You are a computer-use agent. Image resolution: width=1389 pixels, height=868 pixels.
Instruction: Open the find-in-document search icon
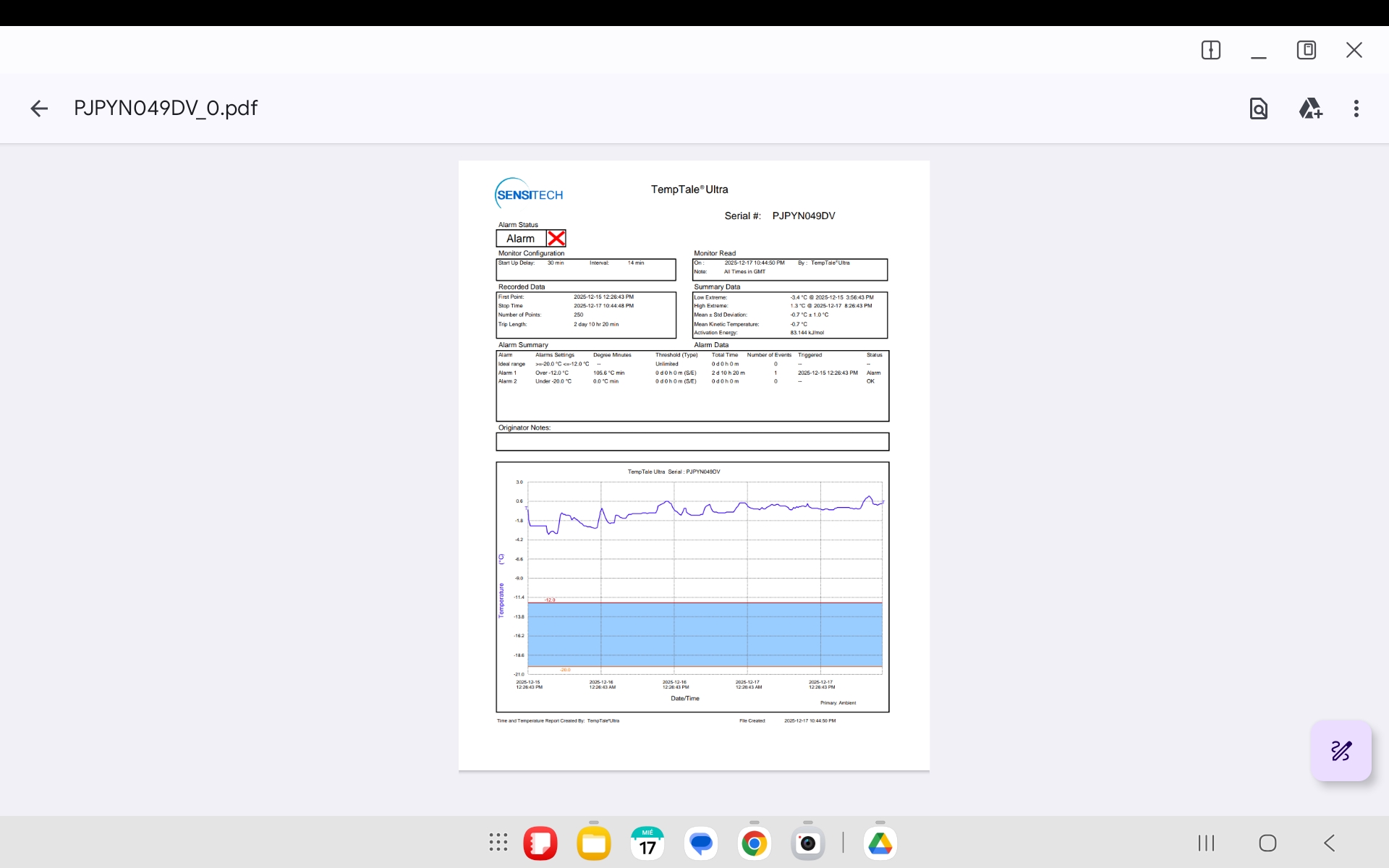(1258, 109)
